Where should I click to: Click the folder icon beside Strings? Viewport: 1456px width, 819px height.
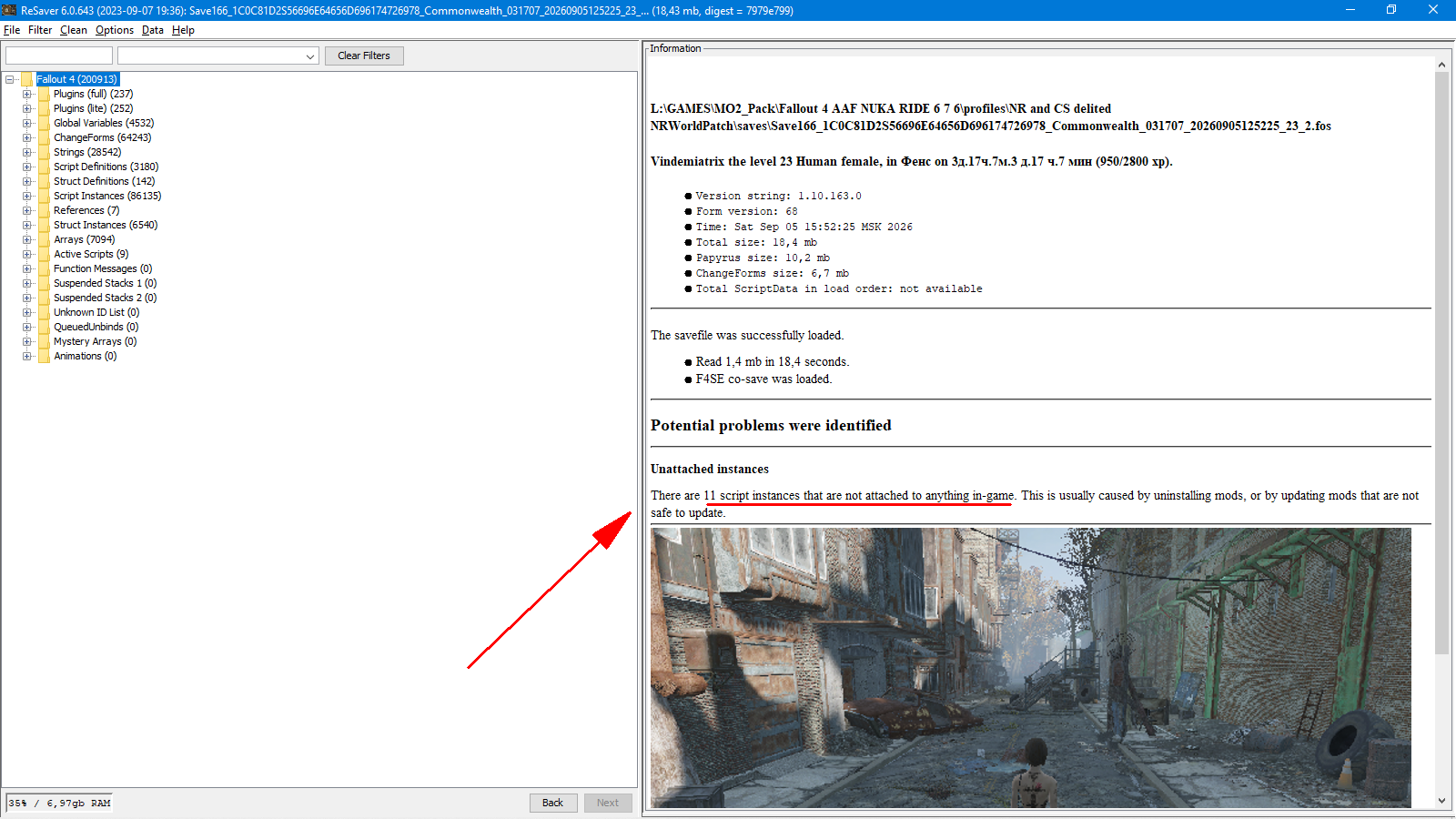(x=44, y=152)
